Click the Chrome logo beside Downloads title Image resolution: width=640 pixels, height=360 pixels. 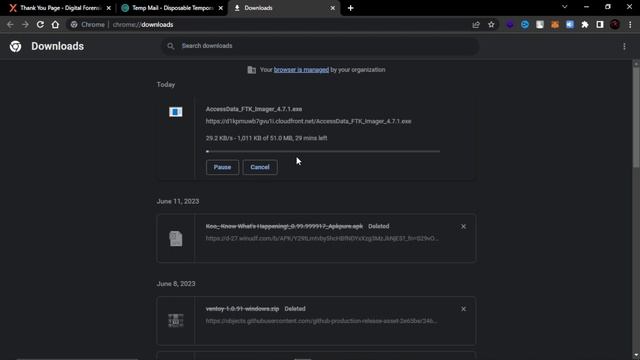16,47
